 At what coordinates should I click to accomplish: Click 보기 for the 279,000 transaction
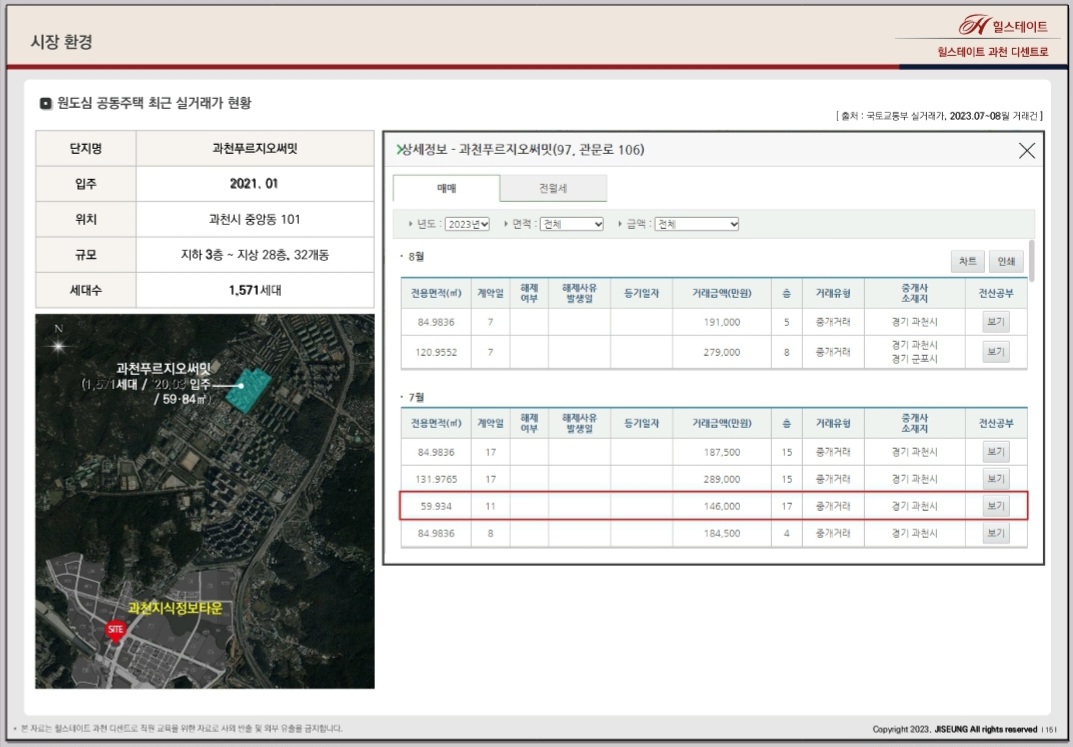[x=996, y=352]
